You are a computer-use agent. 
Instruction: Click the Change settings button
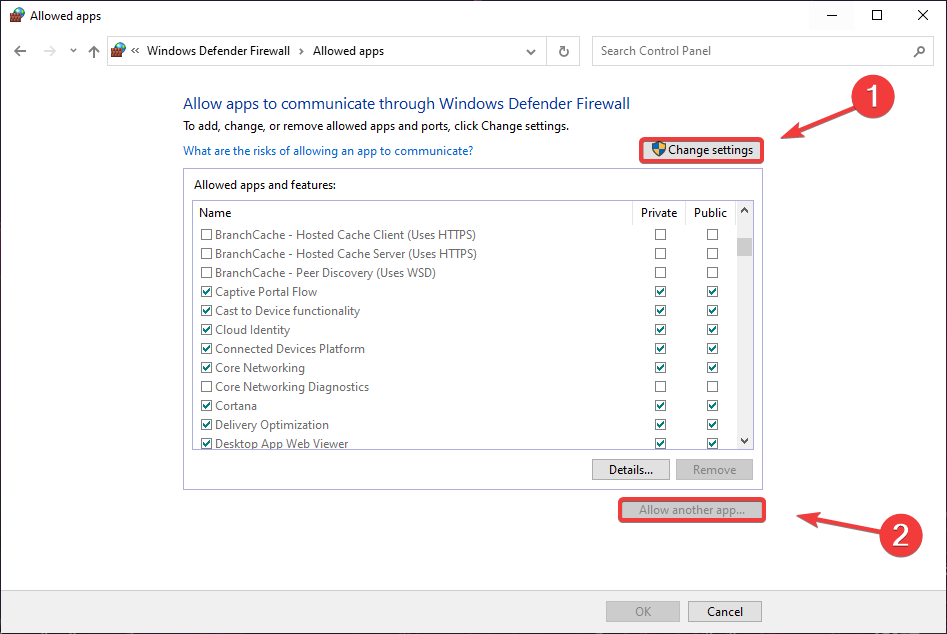tap(702, 150)
